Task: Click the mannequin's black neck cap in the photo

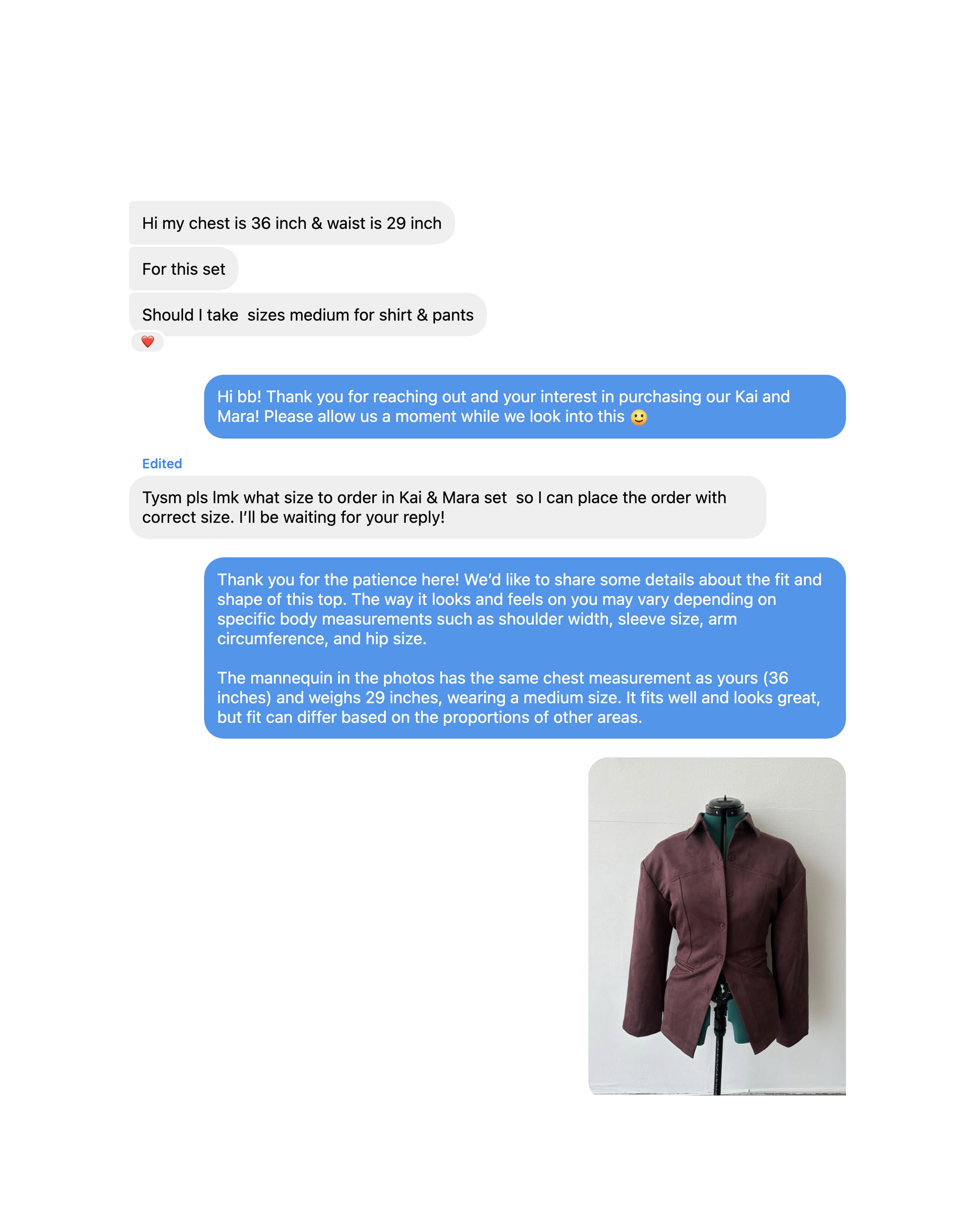Action: pos(725,807)
